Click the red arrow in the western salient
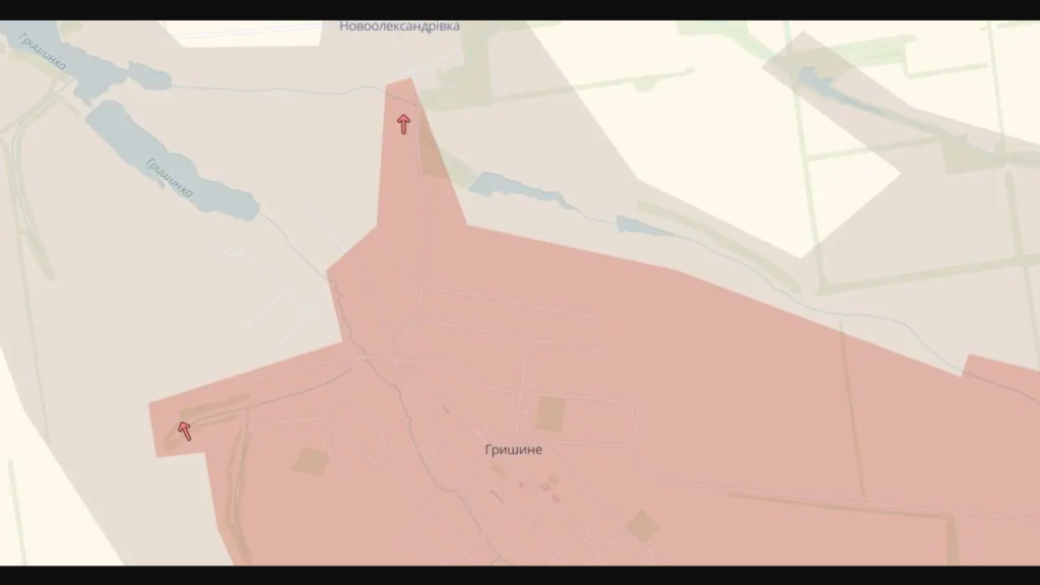 point(184,431)
